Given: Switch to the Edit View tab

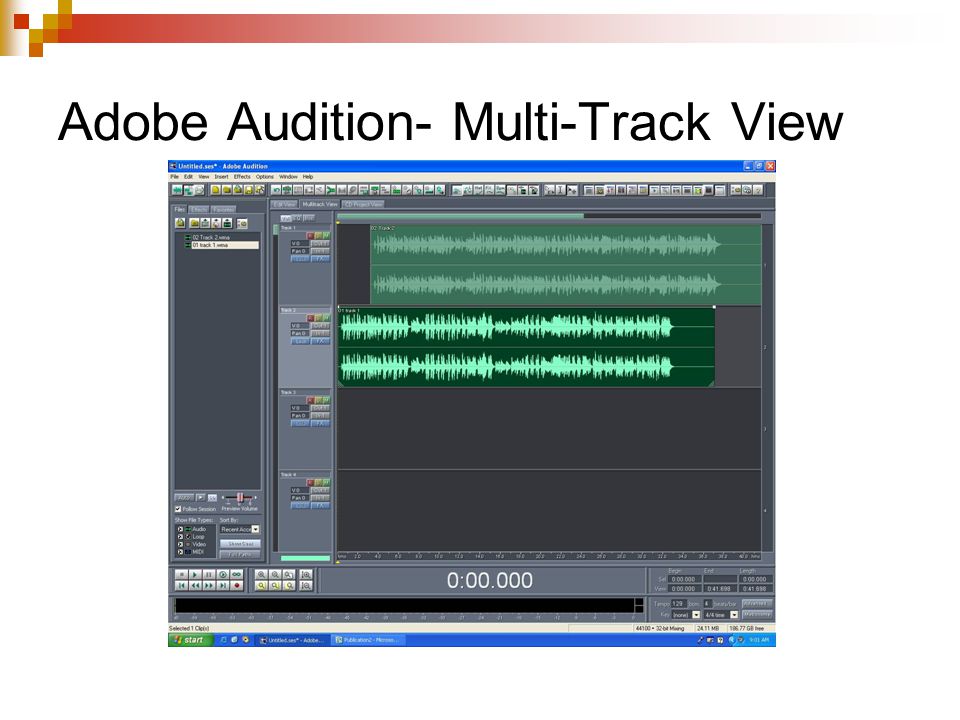Looking at the screenshot, I should tap(284, 204).
